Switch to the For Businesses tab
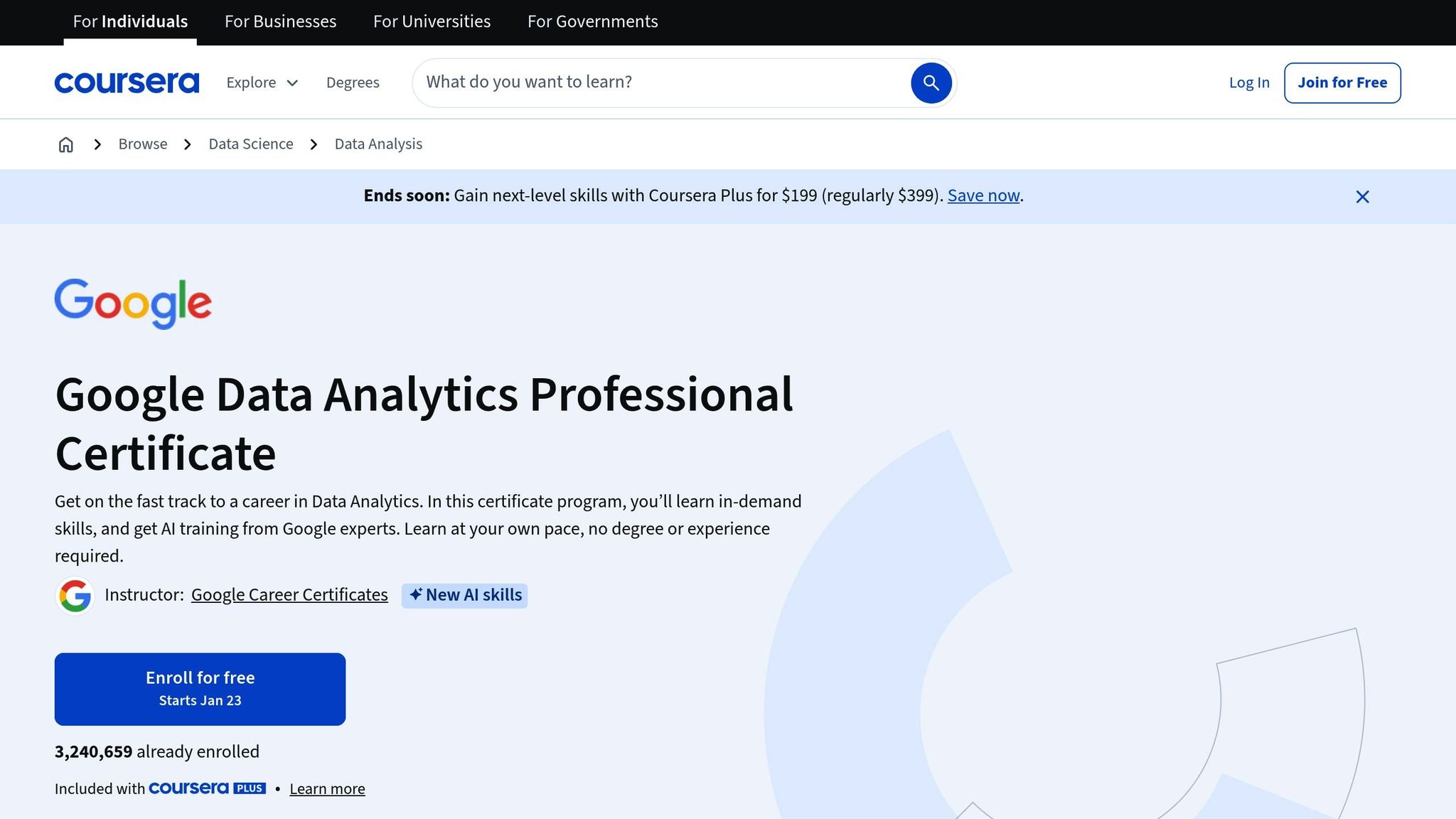This screenshot has width=1456, height=819. pyautogui.click(x=280, y=21)
